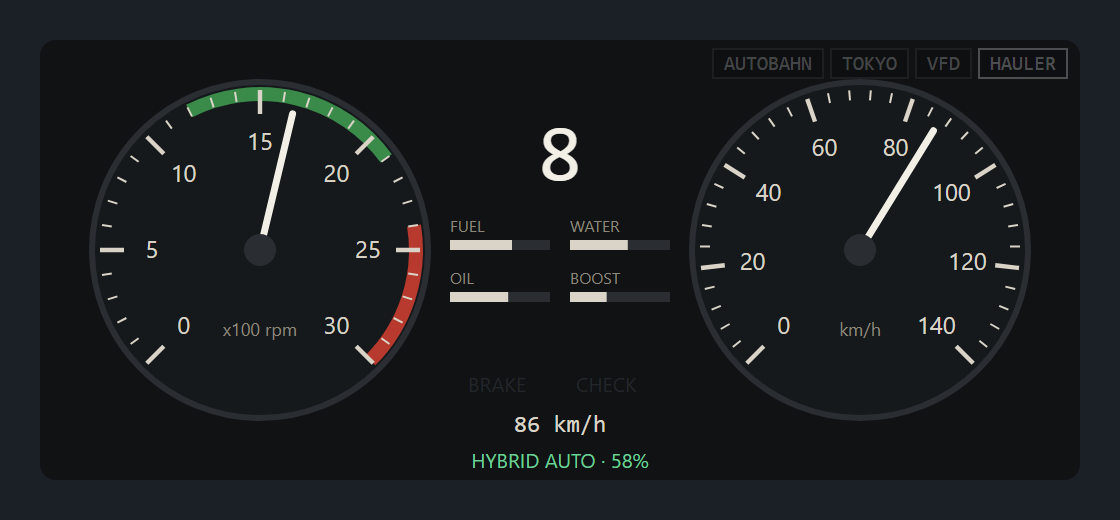Click the 30 mark on the tachometer

tap(336, 326)
